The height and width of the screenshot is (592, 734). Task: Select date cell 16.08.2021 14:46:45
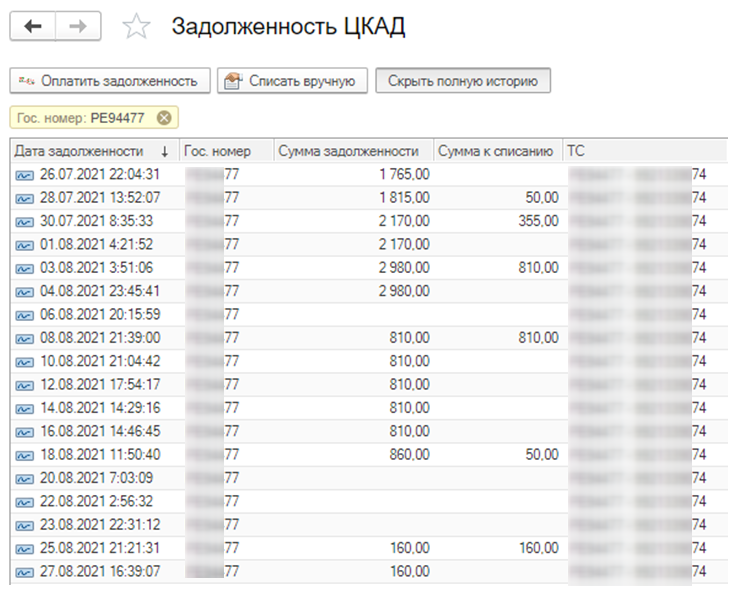pyautogui.click(x=100, y=431)
